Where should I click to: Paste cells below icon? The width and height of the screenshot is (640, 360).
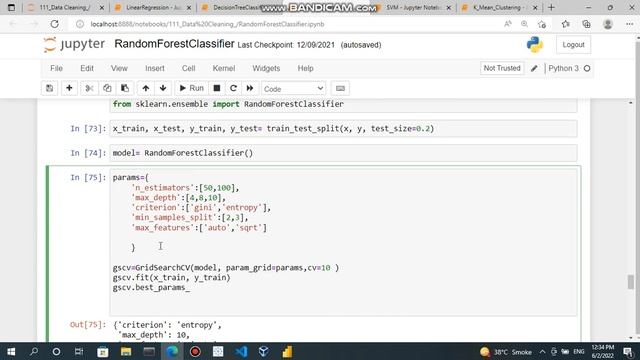pos(124,89)
